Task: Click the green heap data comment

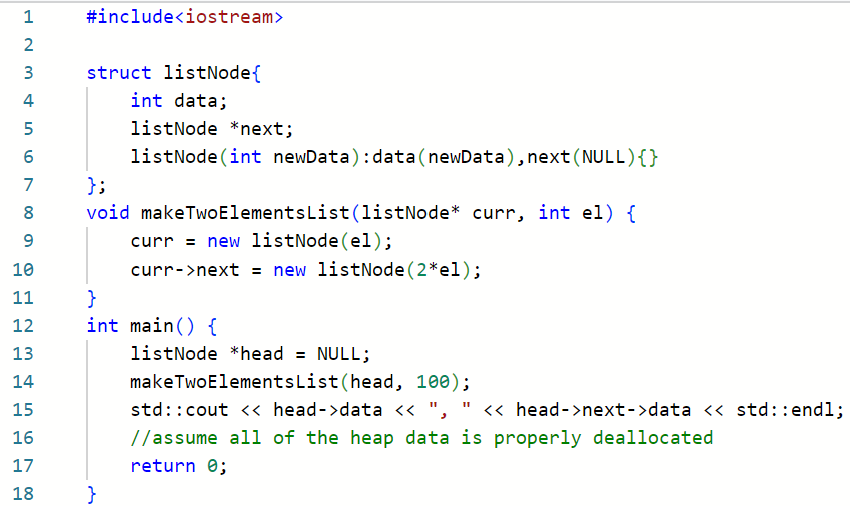Action: [421, 438]
